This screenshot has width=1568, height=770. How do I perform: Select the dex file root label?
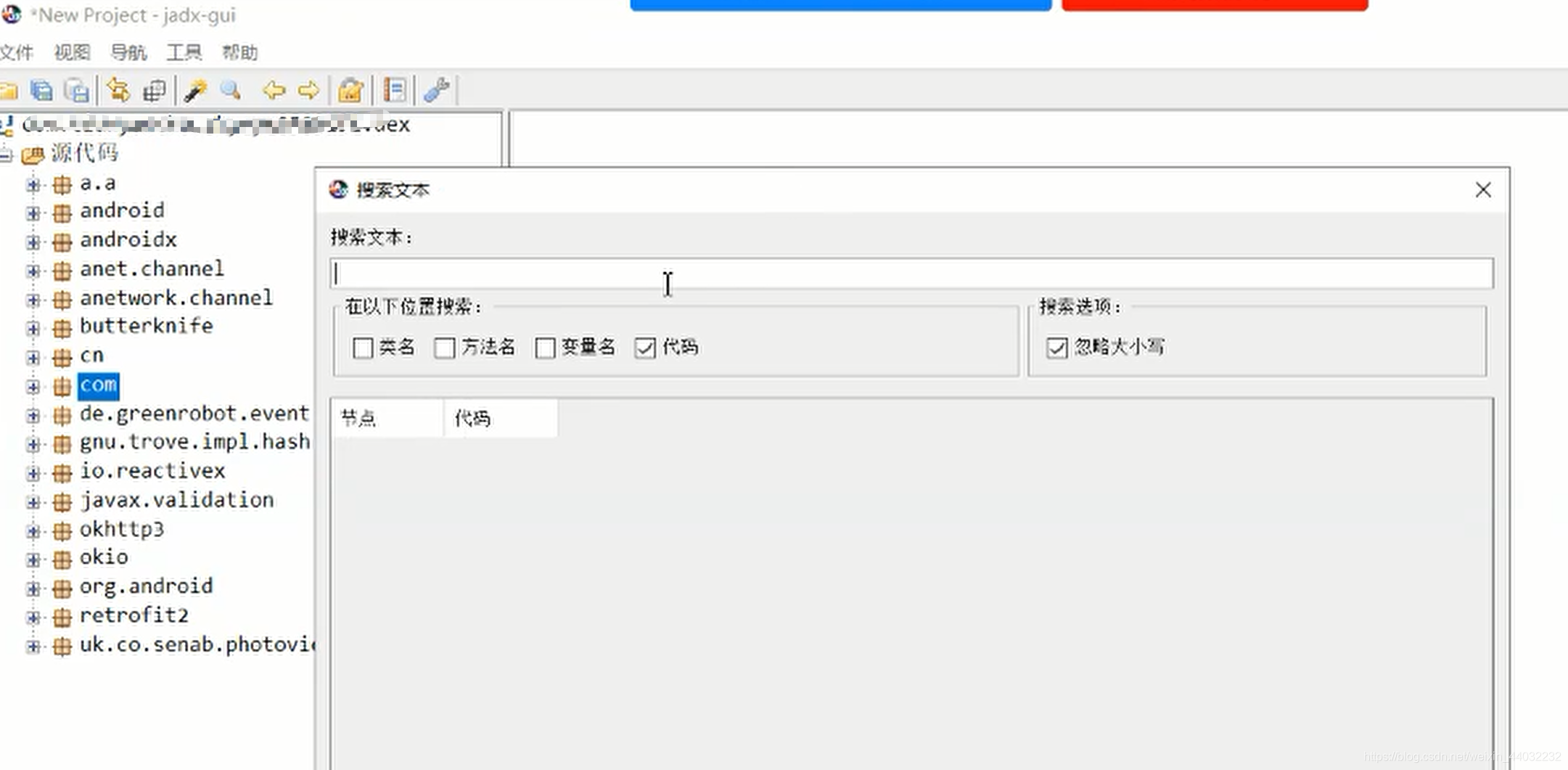coord(216,125)
